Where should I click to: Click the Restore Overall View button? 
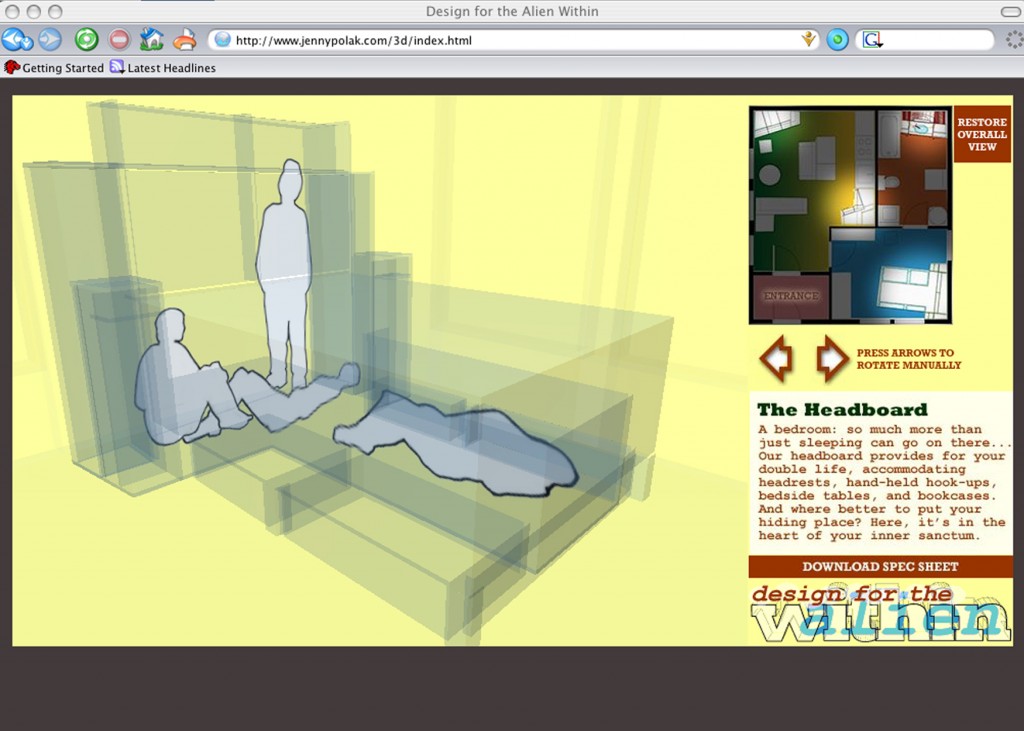coord(981,135)
